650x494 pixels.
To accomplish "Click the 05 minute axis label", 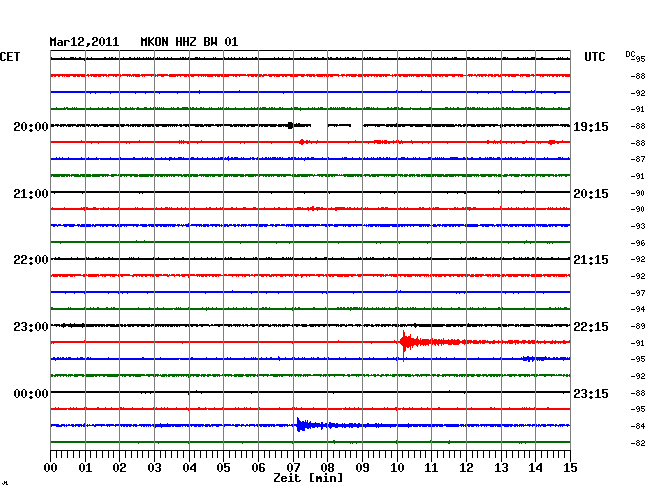I will point(223,467).
